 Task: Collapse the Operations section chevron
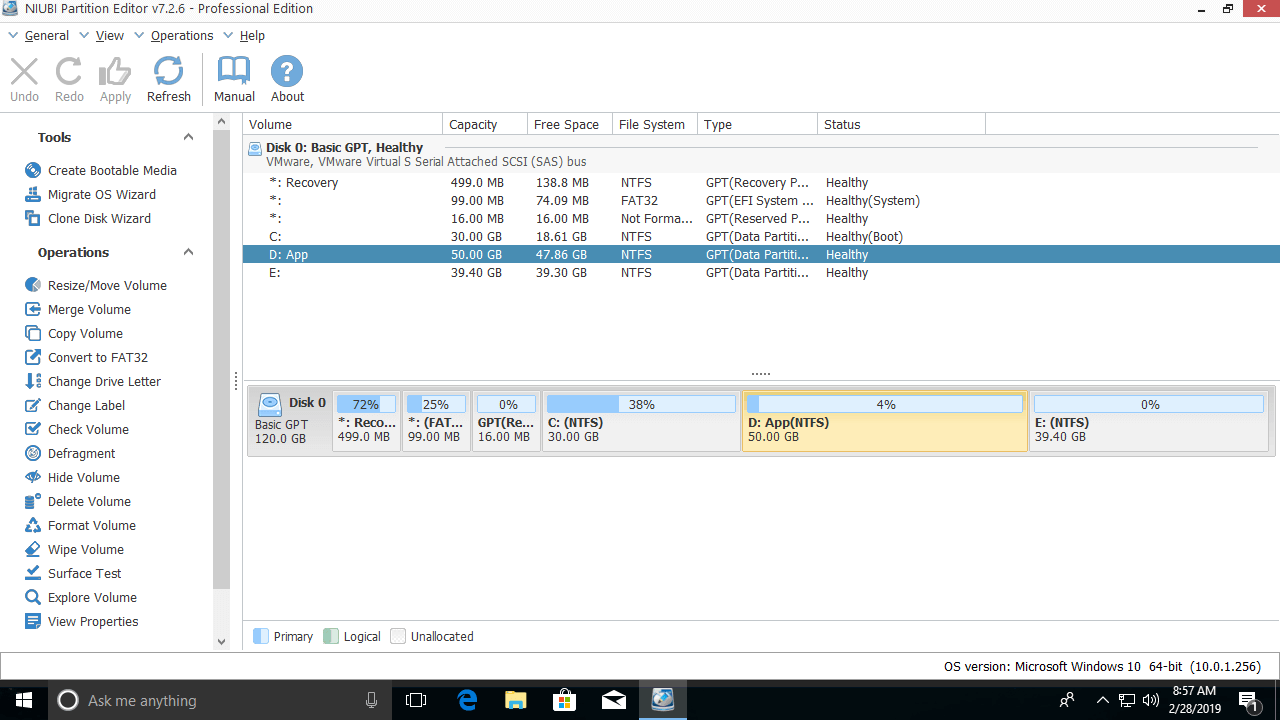pos(188,253)
